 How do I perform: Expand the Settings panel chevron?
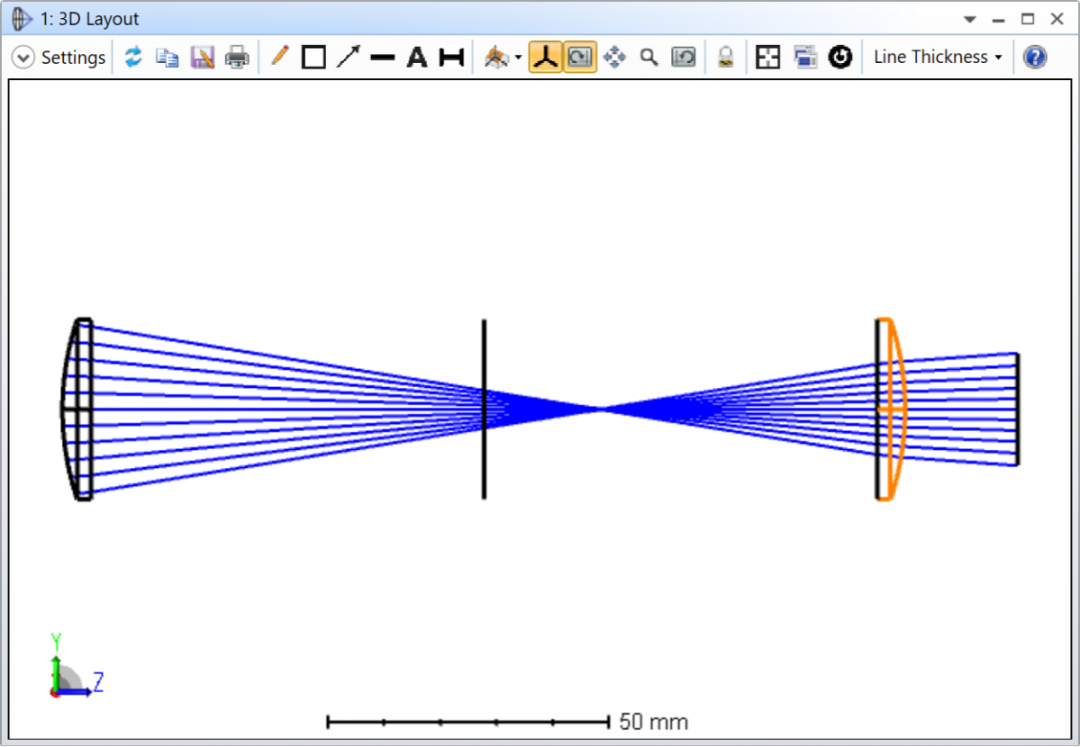pos(23,57)
